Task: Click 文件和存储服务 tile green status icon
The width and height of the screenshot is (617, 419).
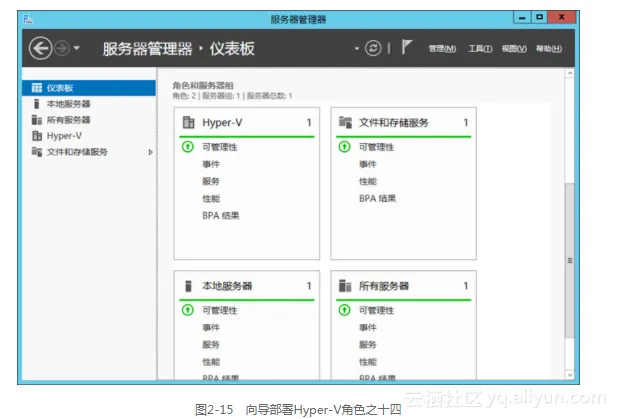Action: click(x=344, y=147)
